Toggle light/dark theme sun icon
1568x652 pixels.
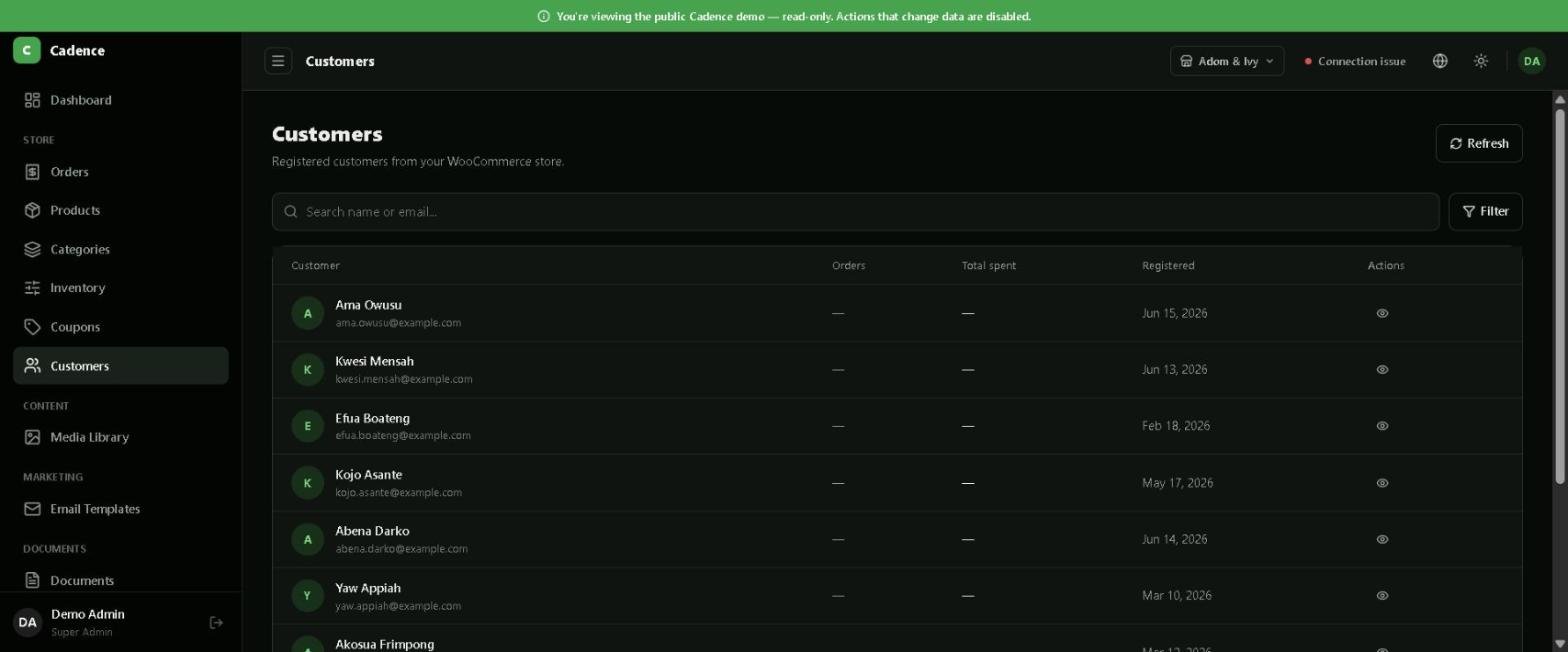click(x=1481, y=61)
